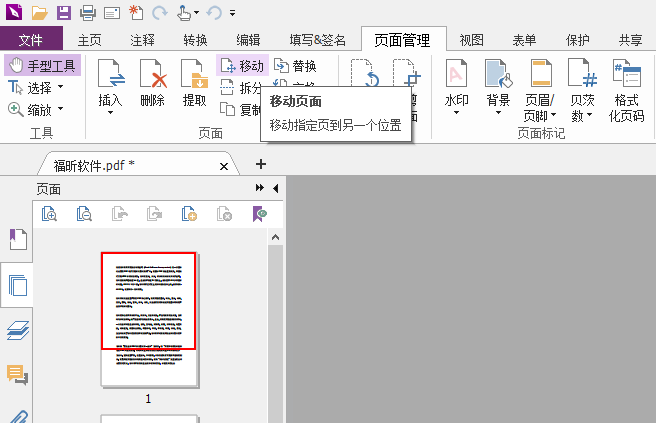Open the 填写&签名 tab
This screenshot has width=656, height=423.
pyautogui.click(x=318, y=40)
